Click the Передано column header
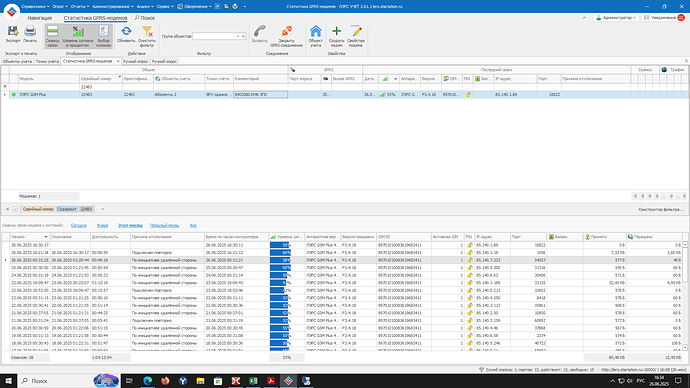The image size is (690, 388). 654,237
